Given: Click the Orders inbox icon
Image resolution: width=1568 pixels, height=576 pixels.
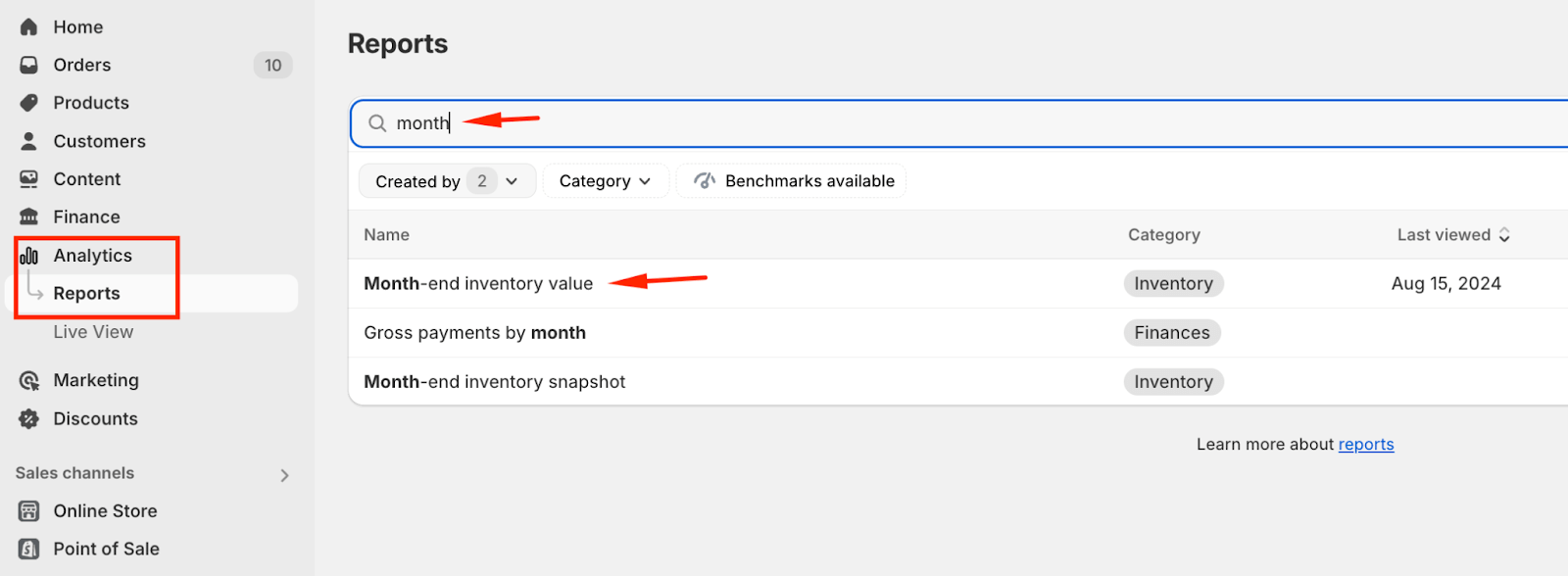Looking at the screenshot, I should pyautogui.click(x=29, y=66).
